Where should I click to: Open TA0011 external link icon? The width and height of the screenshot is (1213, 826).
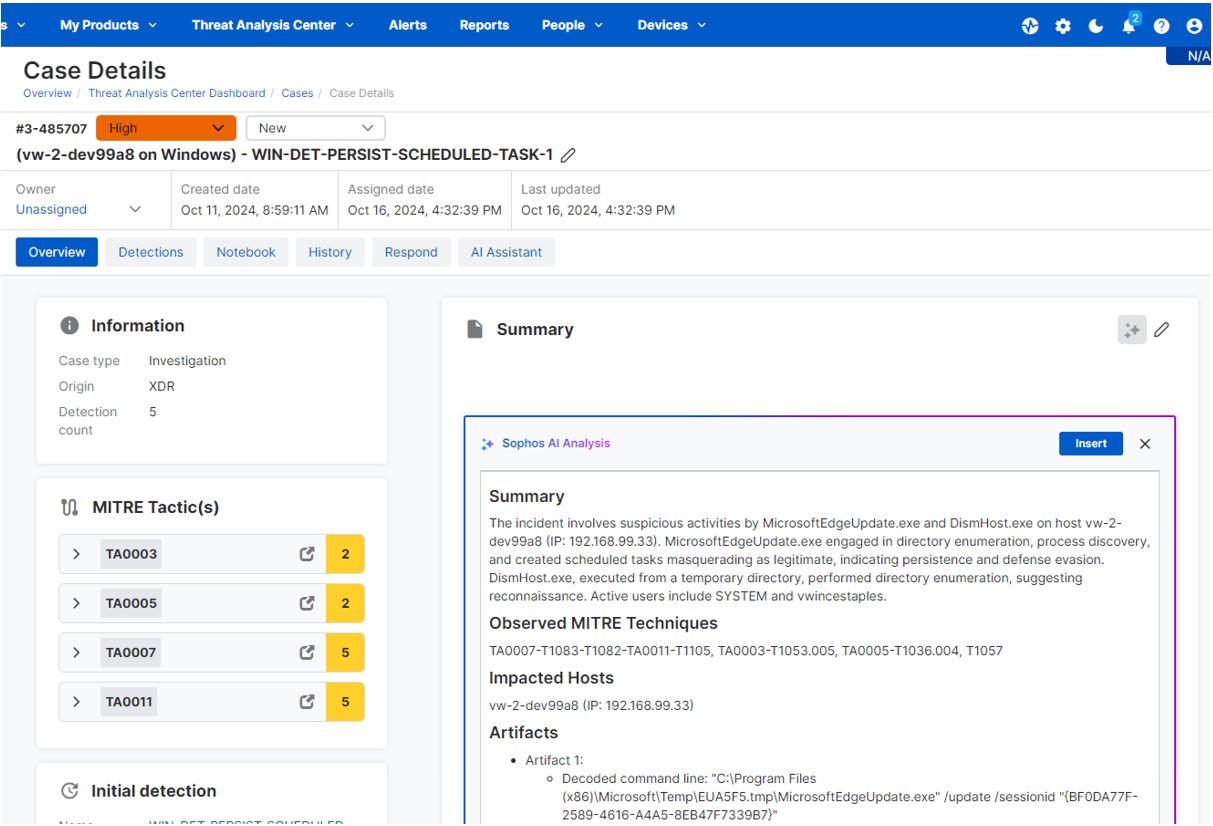tap(307, 702)
